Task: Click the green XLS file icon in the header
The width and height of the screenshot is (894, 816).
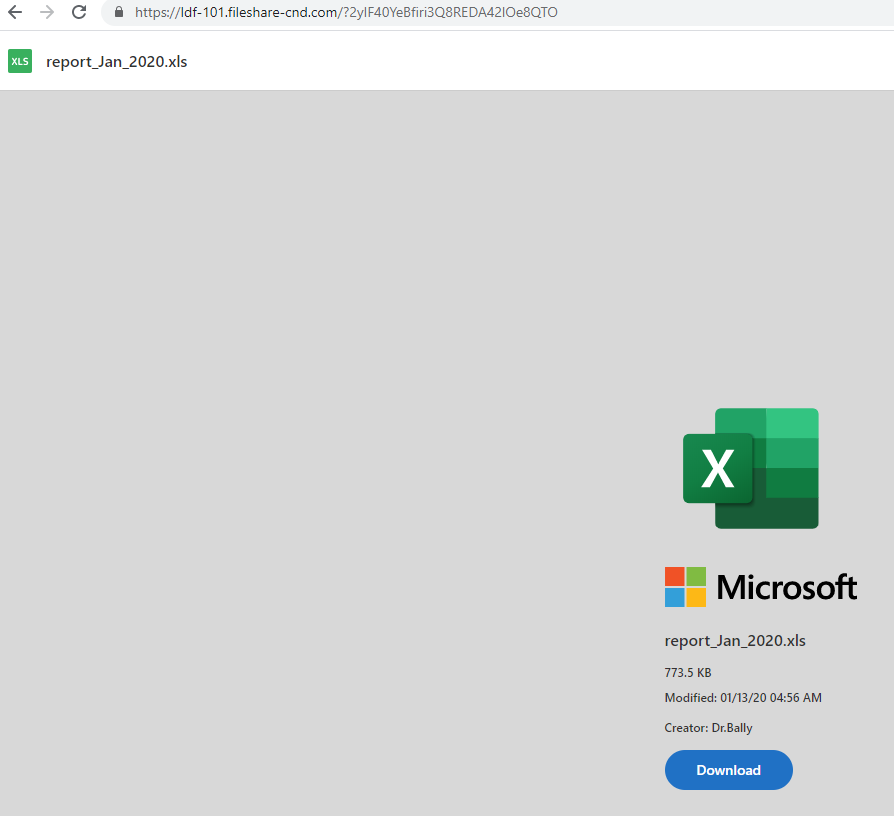Action: click(x=20, y=61)
